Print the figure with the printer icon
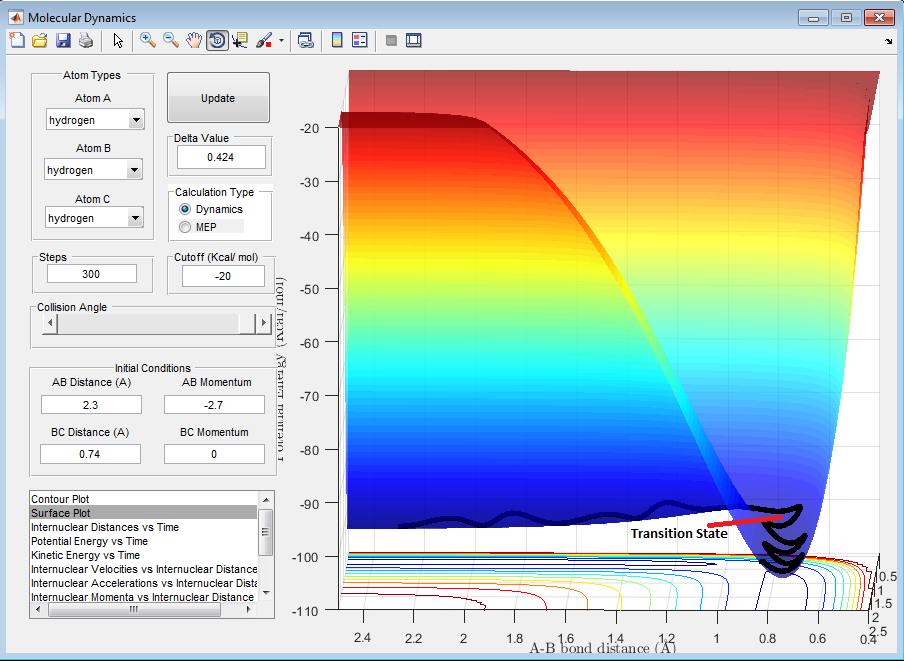 point(86,40)
